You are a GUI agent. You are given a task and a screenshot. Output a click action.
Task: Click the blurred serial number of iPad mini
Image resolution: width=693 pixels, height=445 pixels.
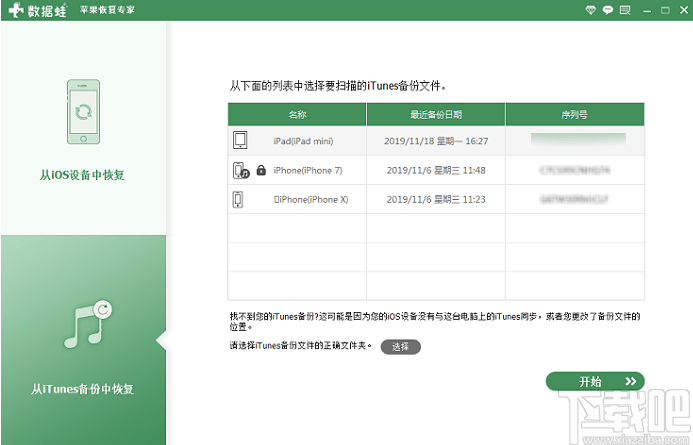click(578, 139)
